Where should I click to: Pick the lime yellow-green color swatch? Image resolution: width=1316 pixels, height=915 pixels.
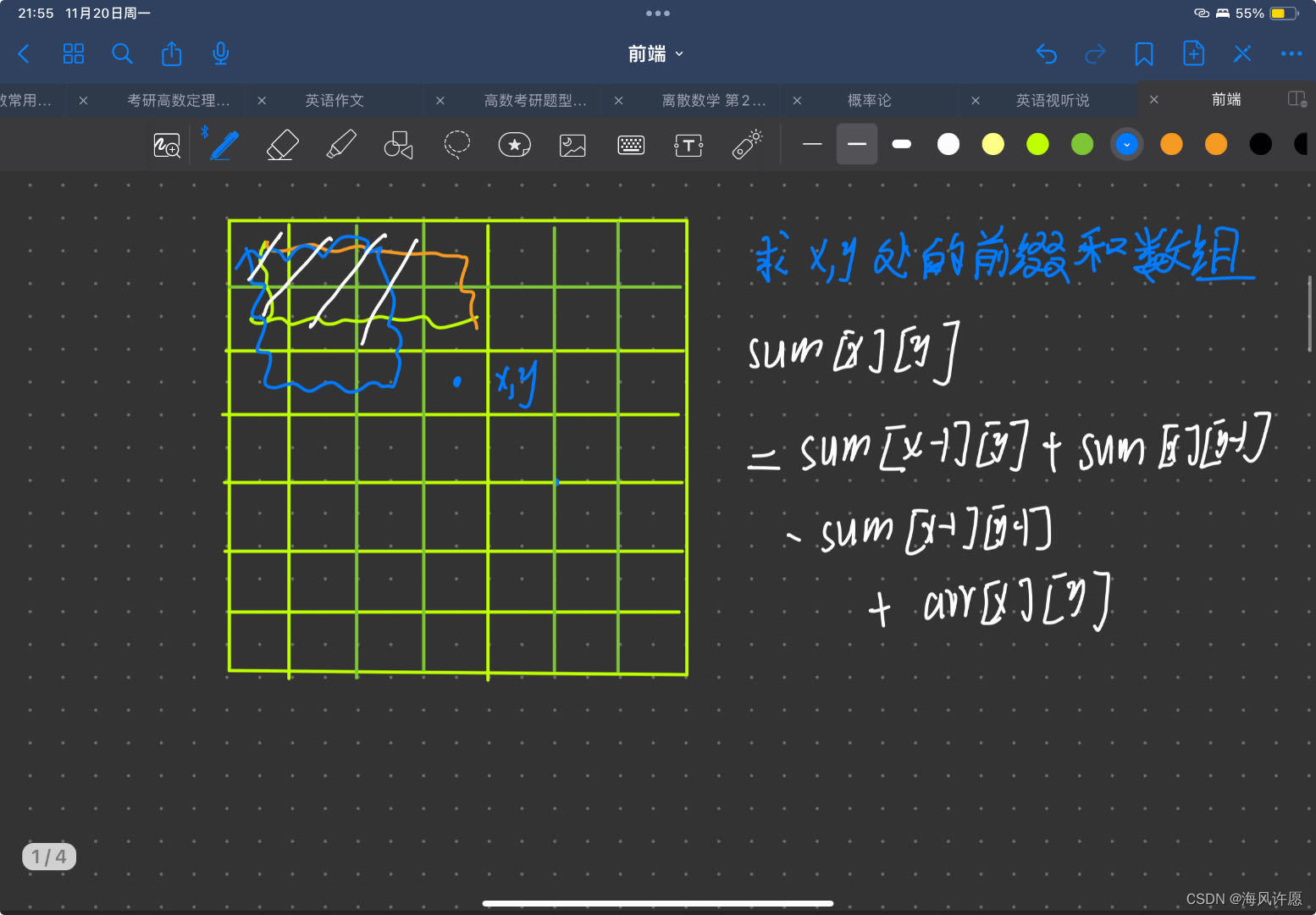click(1037, 145)
